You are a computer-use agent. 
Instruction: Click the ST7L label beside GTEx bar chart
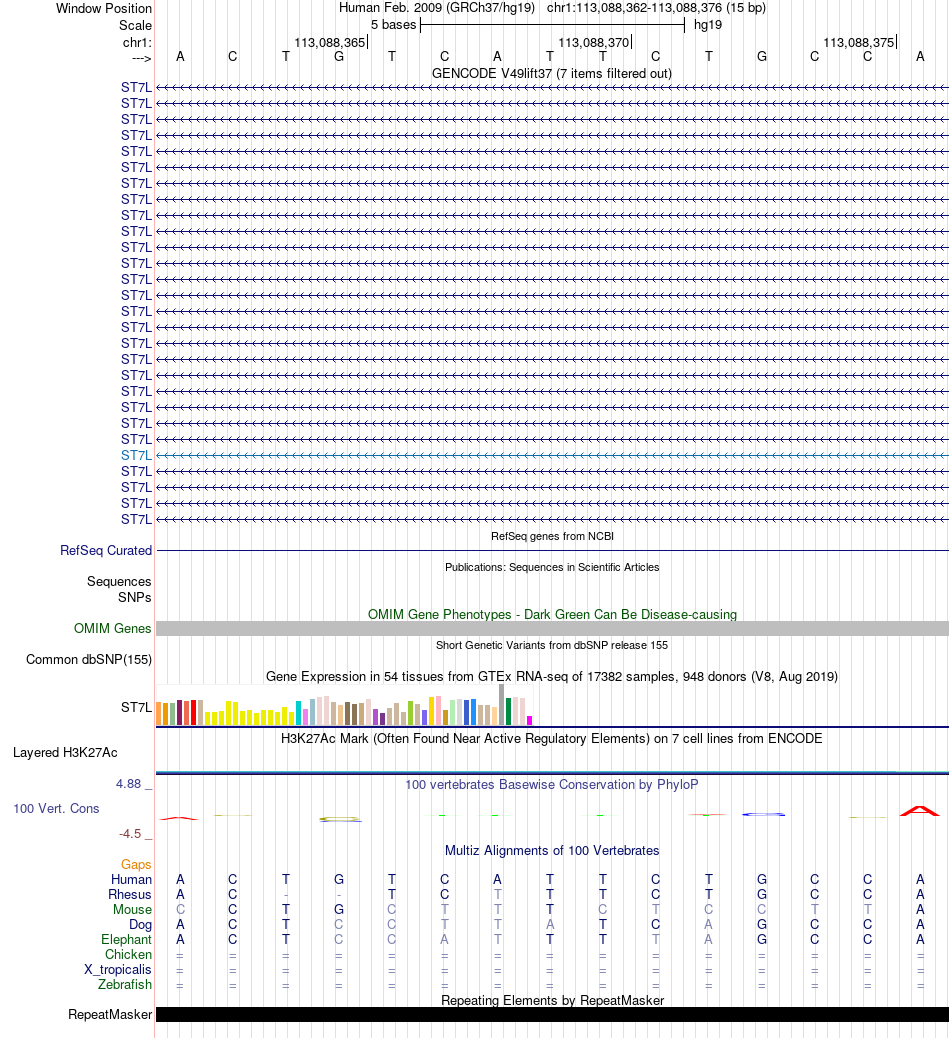pyautogui.click(x=136, y=708)
